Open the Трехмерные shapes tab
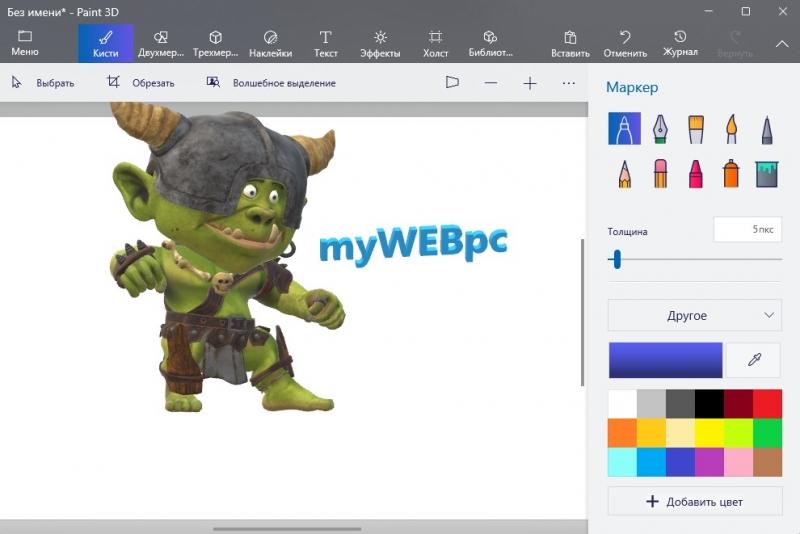The height and width of the screenshot is (534, 800). 215,43
